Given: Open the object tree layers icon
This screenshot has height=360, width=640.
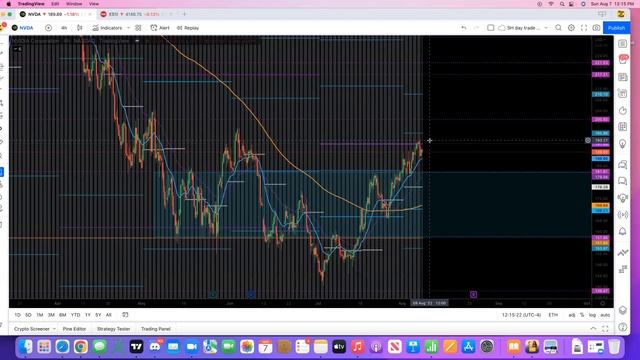Looking at the screenshot, I should coord(622,310).
